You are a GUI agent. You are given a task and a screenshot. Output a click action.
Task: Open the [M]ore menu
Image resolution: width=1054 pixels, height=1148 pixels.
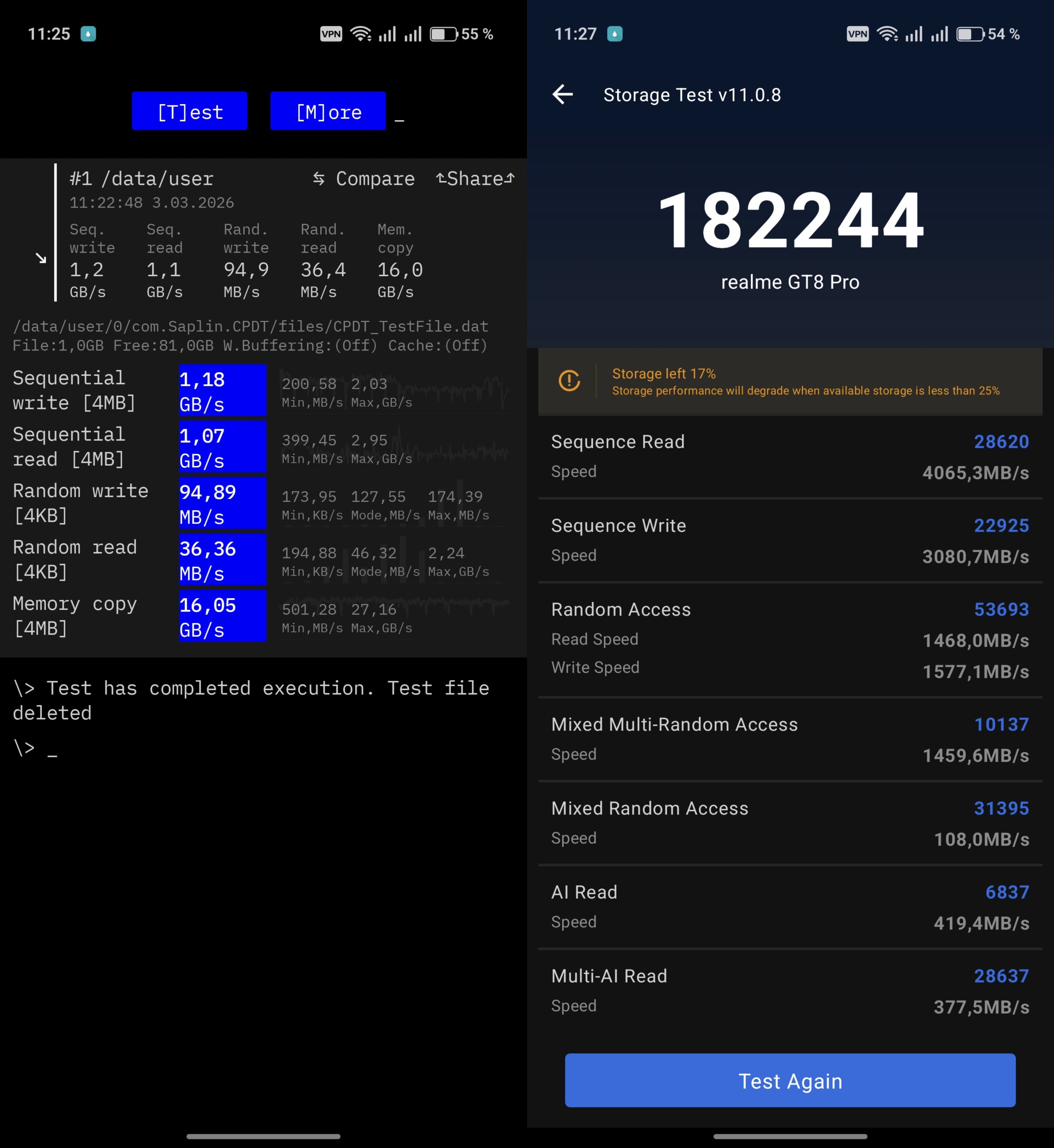(328, 111)
